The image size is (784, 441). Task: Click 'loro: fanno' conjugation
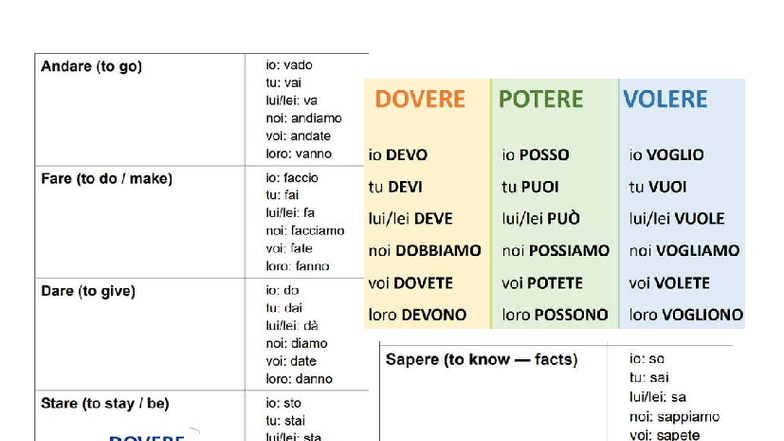click(298, 266)
